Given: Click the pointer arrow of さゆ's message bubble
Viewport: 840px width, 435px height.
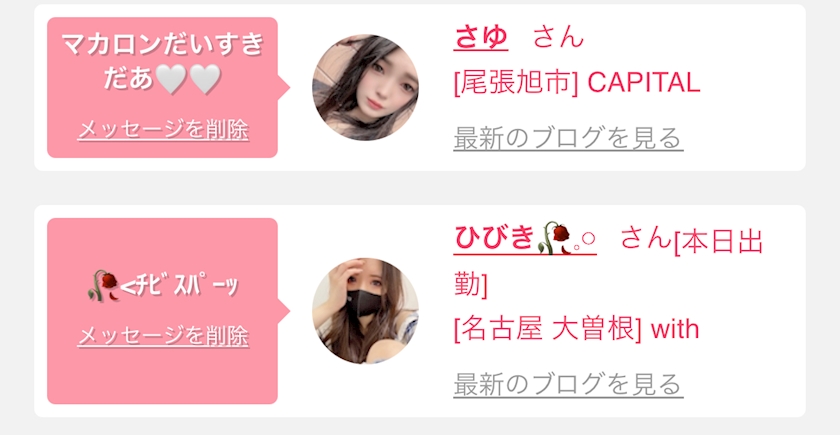Looking at the screenshot, I should (284, 87).
